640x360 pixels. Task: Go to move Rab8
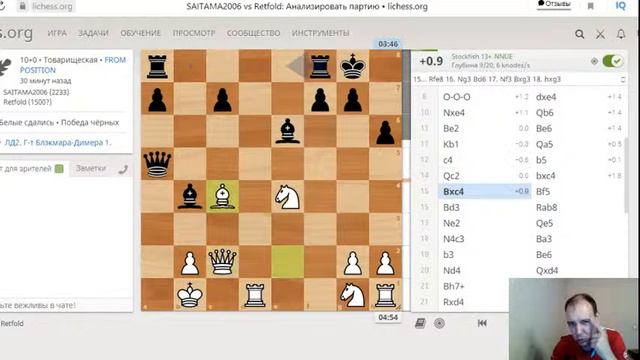click(x=547, y=208)
